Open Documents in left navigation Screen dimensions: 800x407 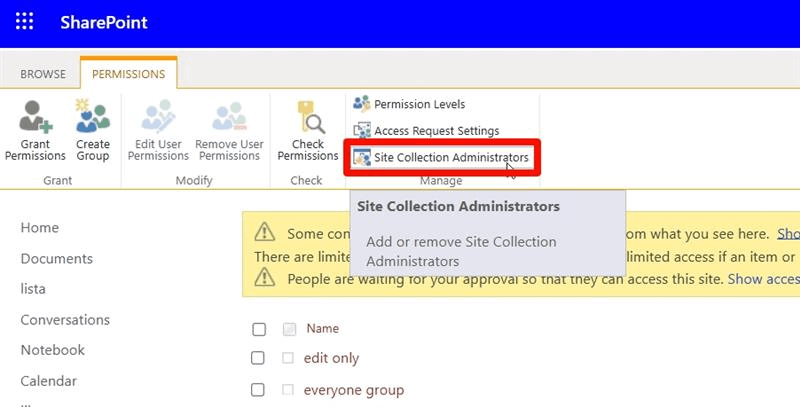(57, 259)
